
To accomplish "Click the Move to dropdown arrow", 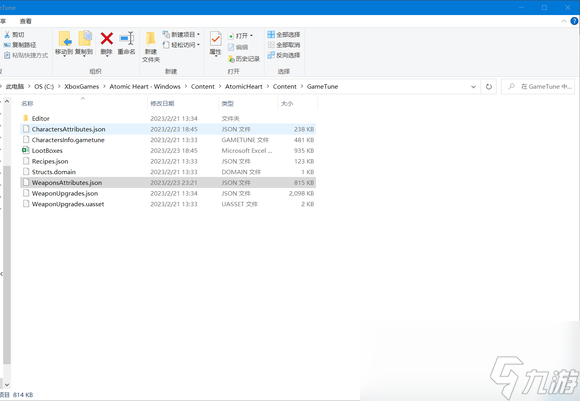I will (64, 56).
